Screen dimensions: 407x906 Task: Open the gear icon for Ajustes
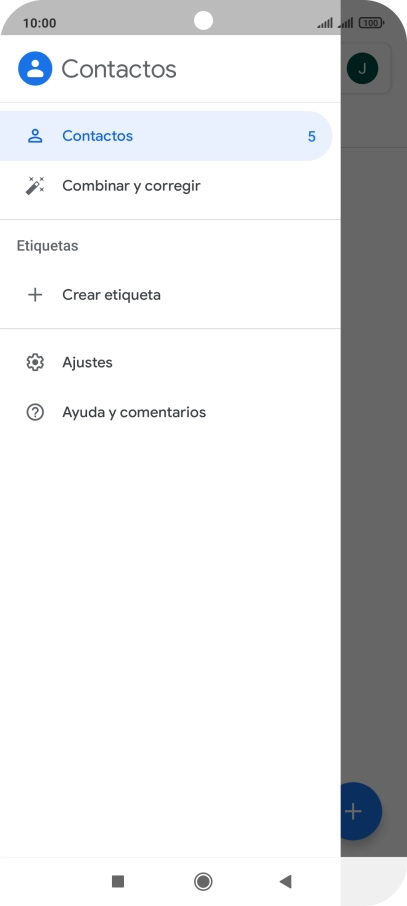coord(35,362)
